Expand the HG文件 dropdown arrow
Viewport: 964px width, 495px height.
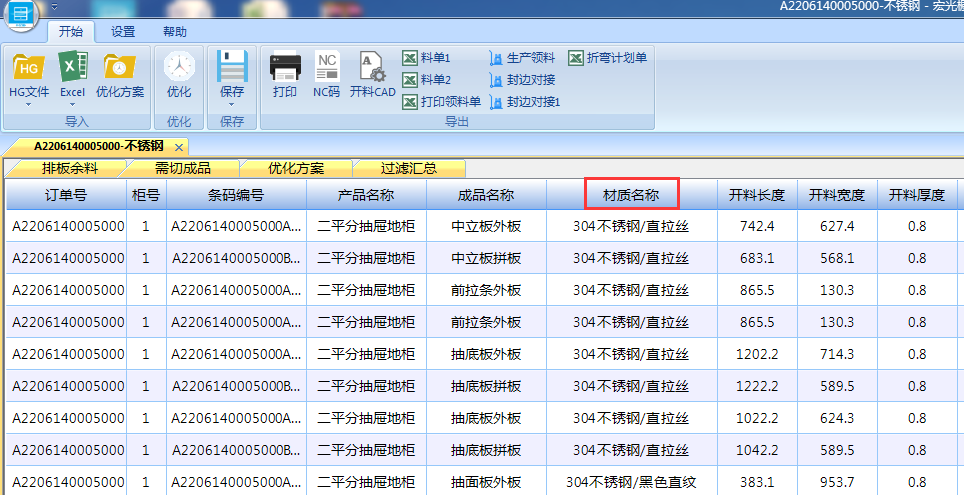pos(29,105)
